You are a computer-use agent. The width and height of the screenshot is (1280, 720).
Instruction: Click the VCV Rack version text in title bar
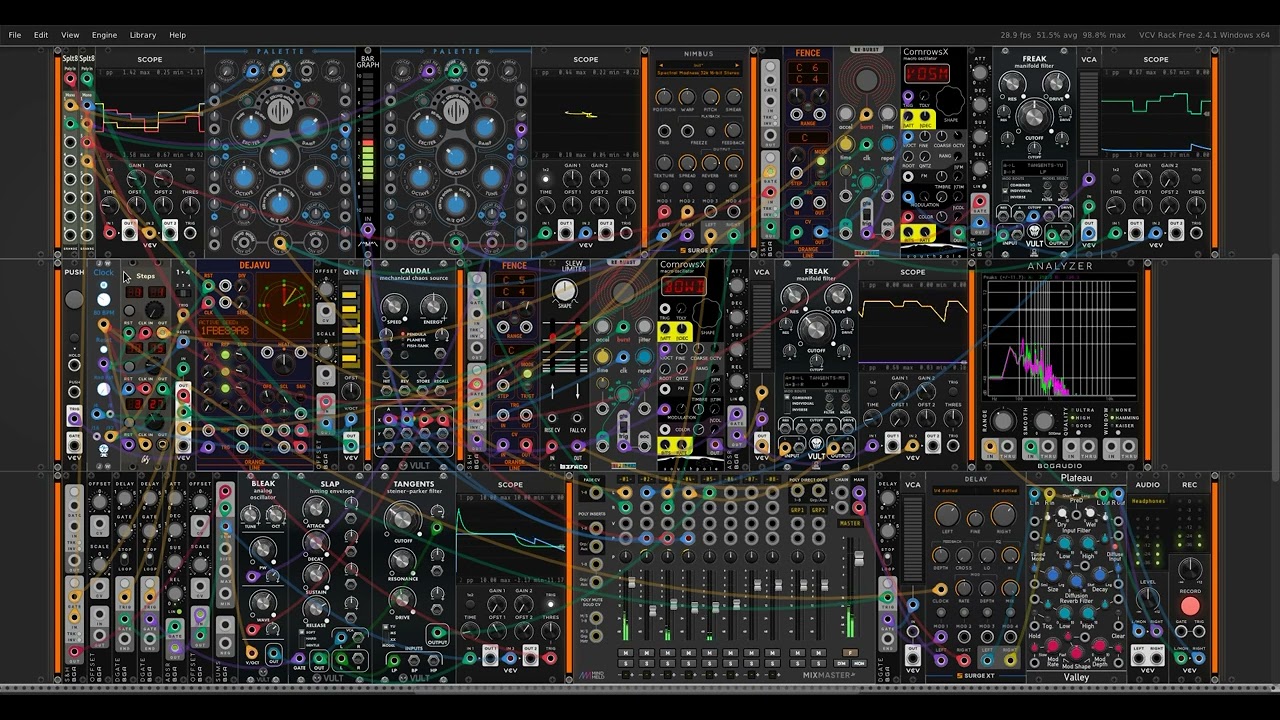pyautogui.click(x=1204, y=35)
